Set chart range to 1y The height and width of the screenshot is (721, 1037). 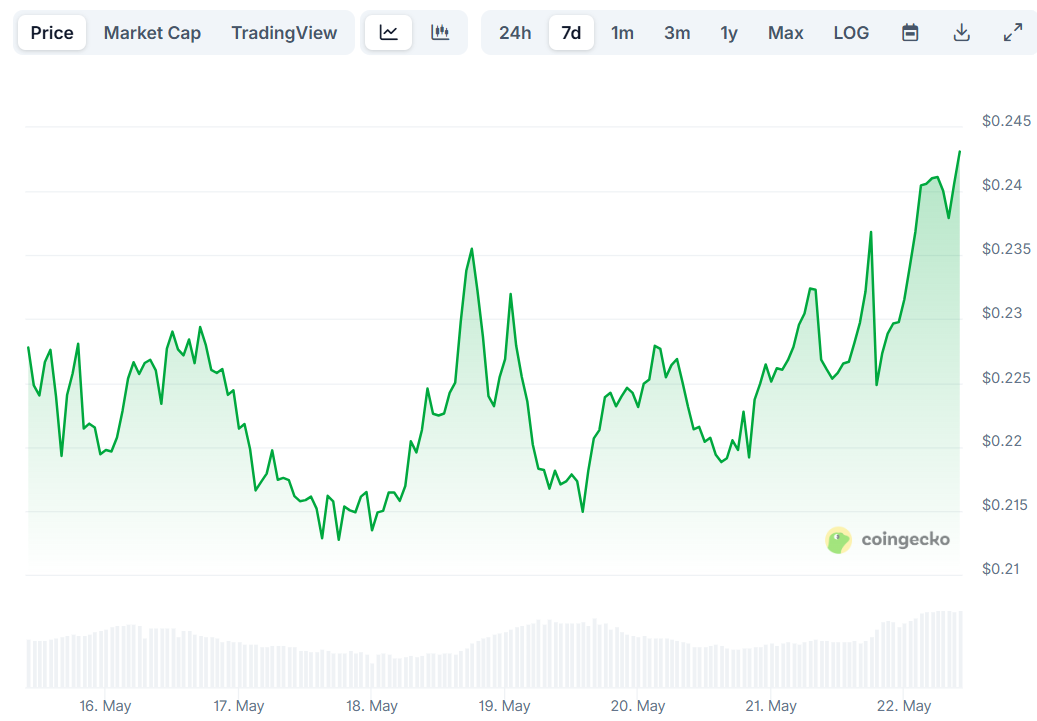pos(729,33)
